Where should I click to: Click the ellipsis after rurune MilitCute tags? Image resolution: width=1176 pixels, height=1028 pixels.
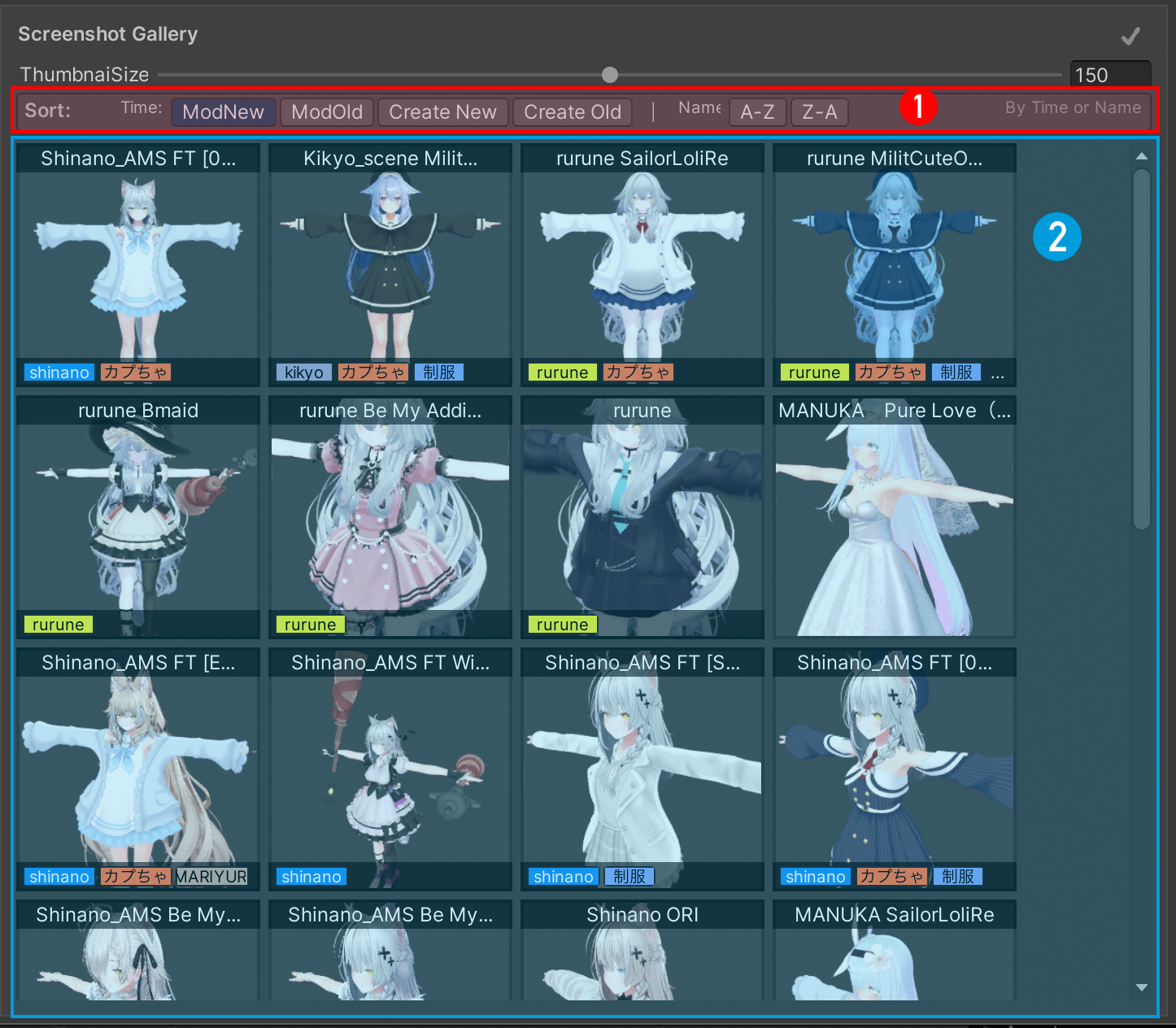(998, 373)
